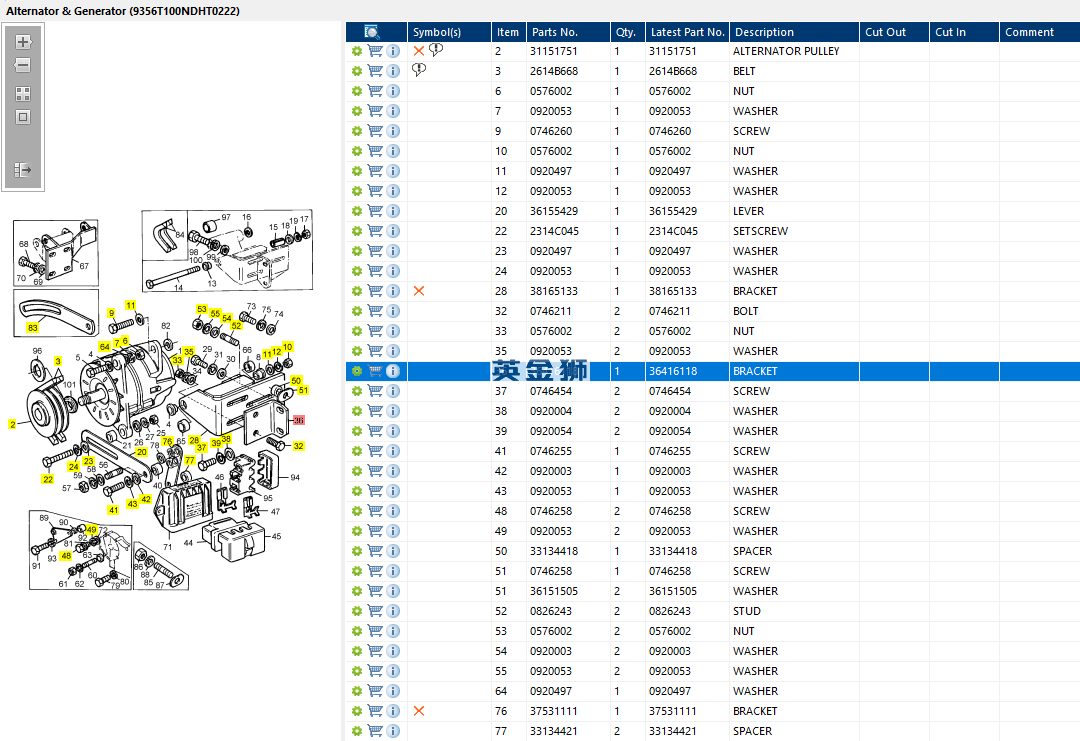This screenshot has width=1080, height=741.
Task: Click the note bubble symbol on BELT row
Action: coord(419,70)
